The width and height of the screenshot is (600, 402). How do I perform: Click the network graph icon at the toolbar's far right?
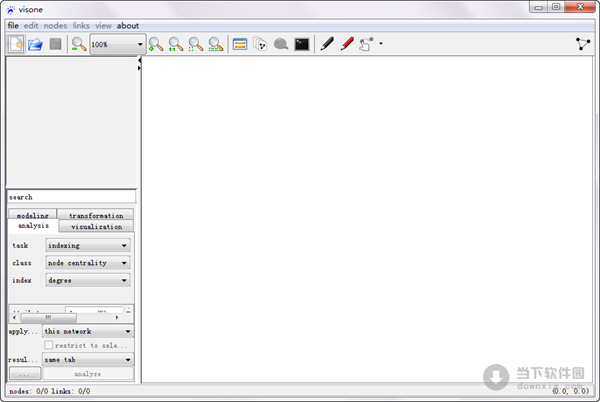click(583, 44)
